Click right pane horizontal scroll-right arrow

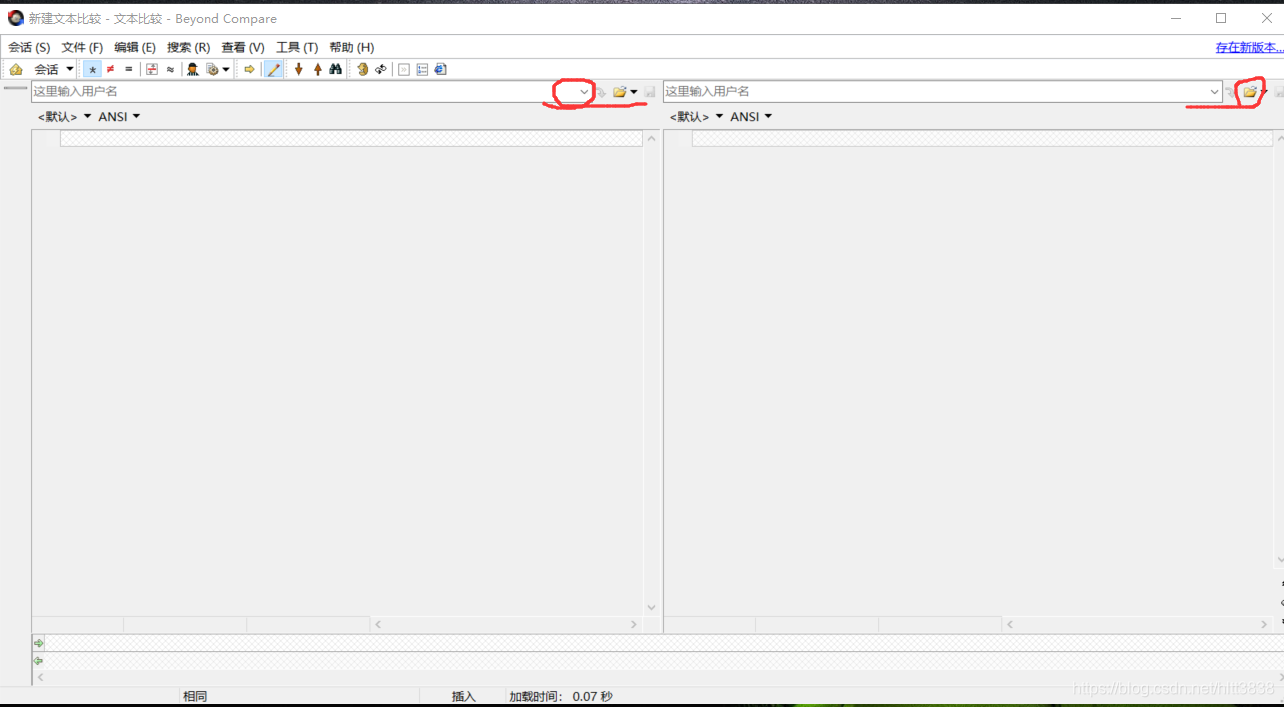click(x=1266, y=624)
